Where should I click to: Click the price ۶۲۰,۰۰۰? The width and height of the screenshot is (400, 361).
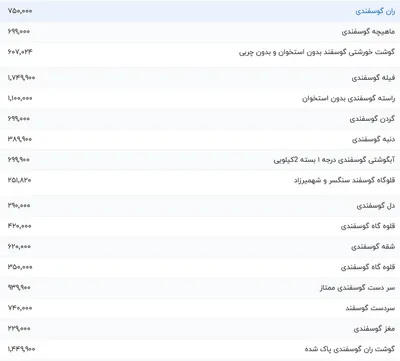tap(19, 246)
